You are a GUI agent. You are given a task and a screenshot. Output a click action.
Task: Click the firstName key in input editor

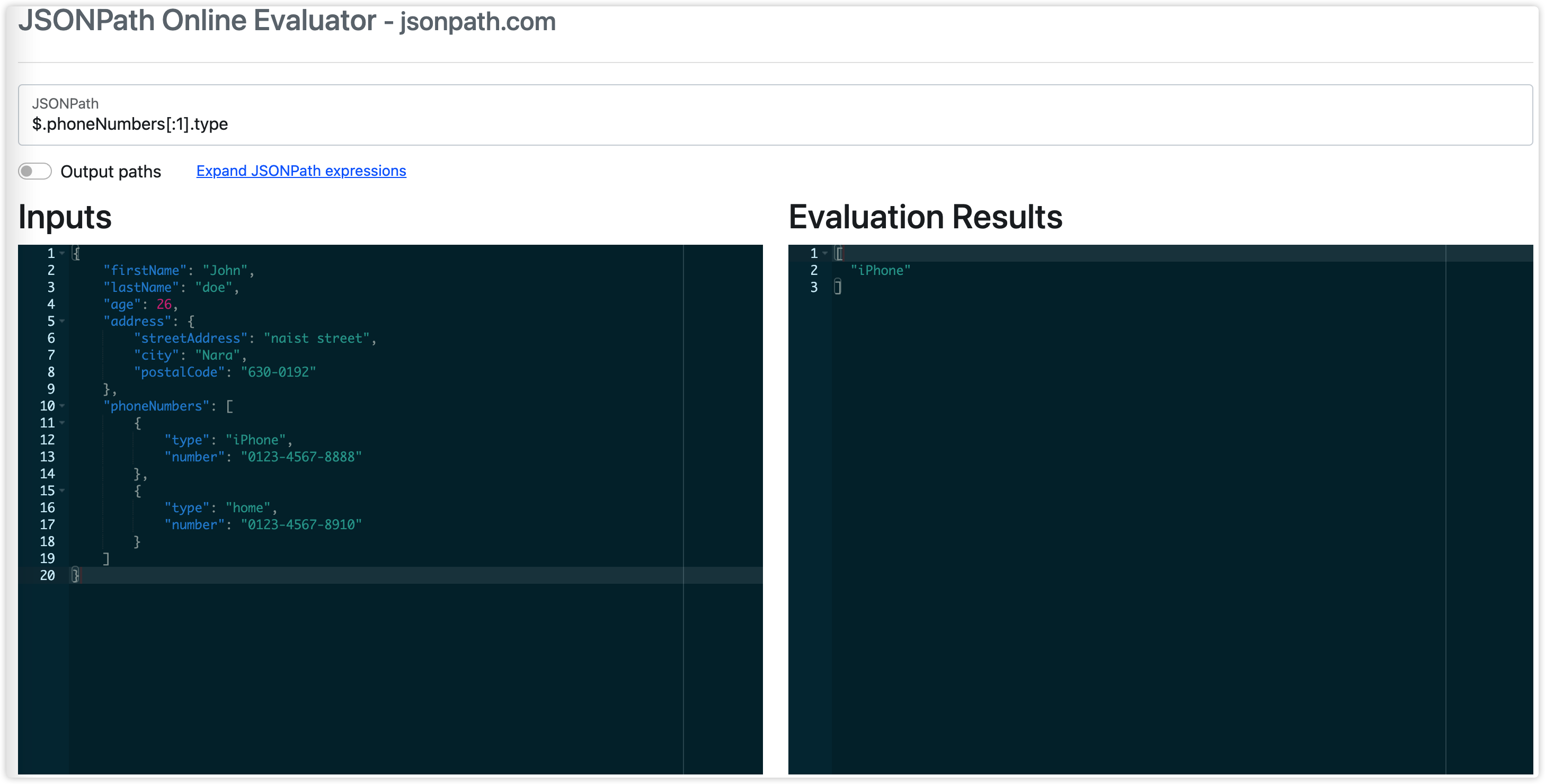[145, 271]
